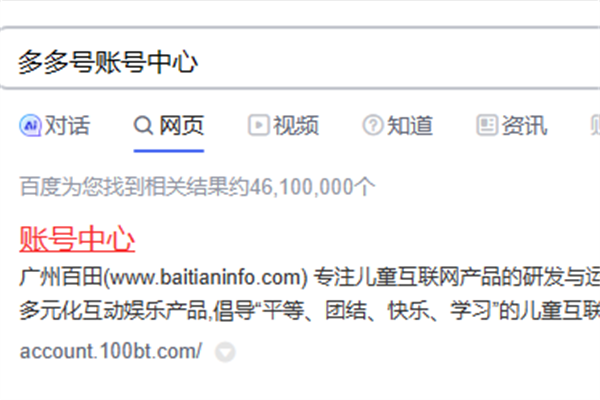Open the 账号中心 result link
The height and width of the screenshot is (400, 600).
(77, 239)
